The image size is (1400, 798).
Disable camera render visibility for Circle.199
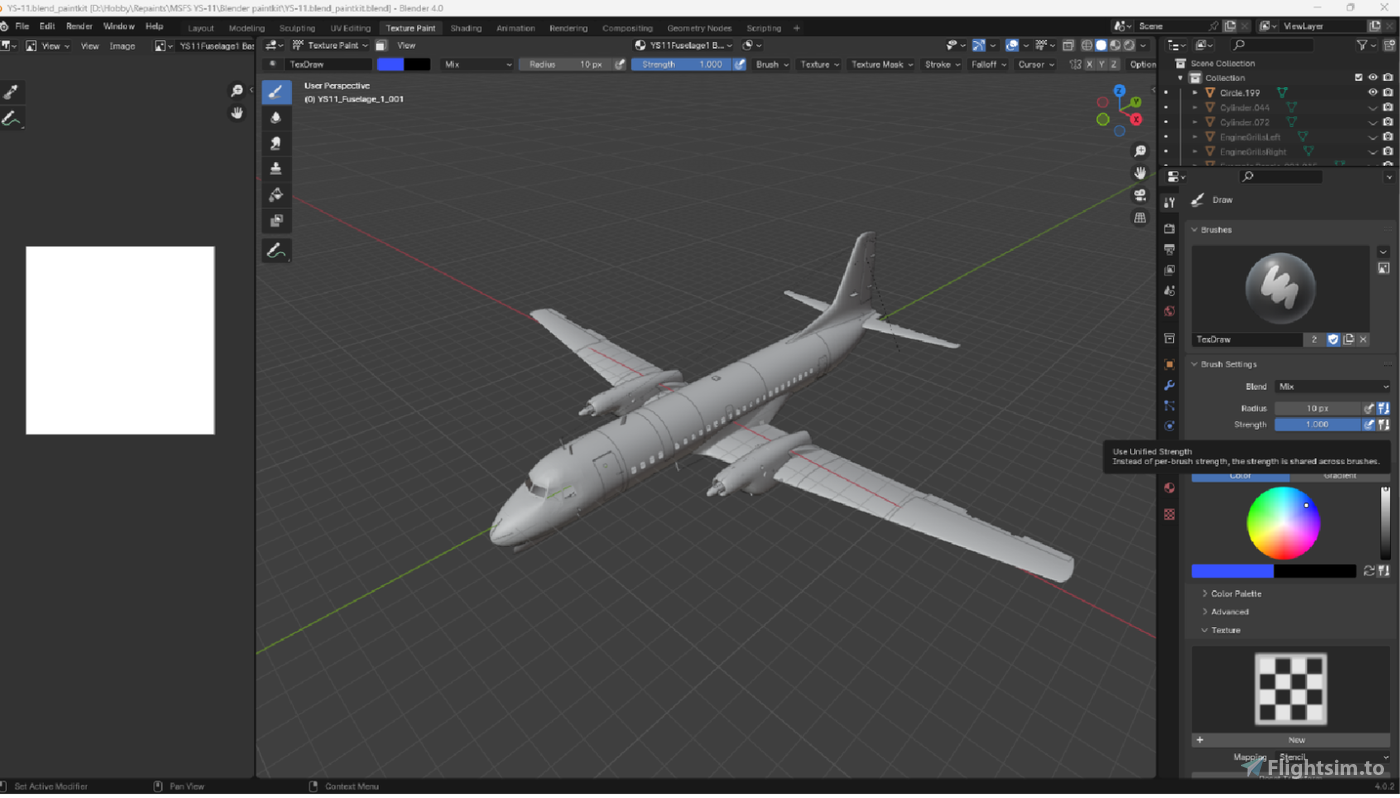(x=1387, y=91)
